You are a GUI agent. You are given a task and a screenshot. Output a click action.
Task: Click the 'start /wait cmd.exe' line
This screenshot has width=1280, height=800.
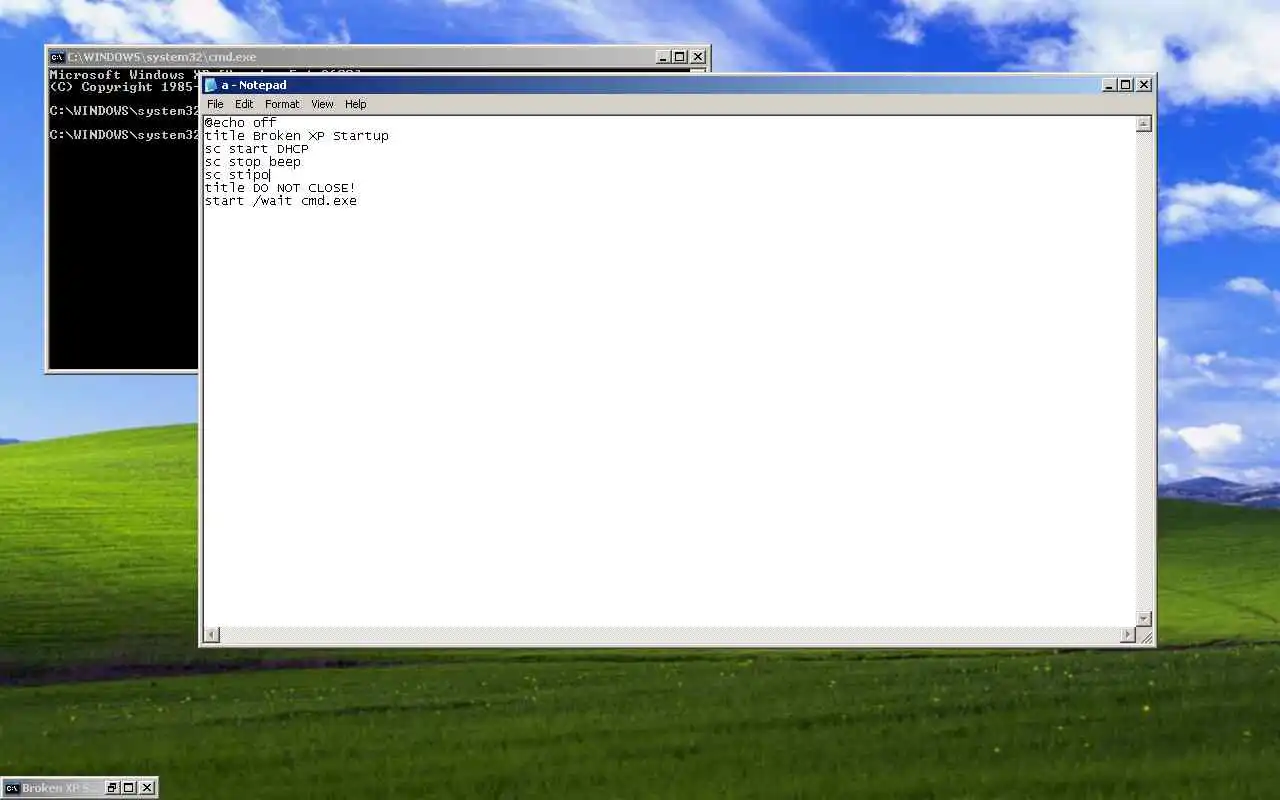point(280,201)
